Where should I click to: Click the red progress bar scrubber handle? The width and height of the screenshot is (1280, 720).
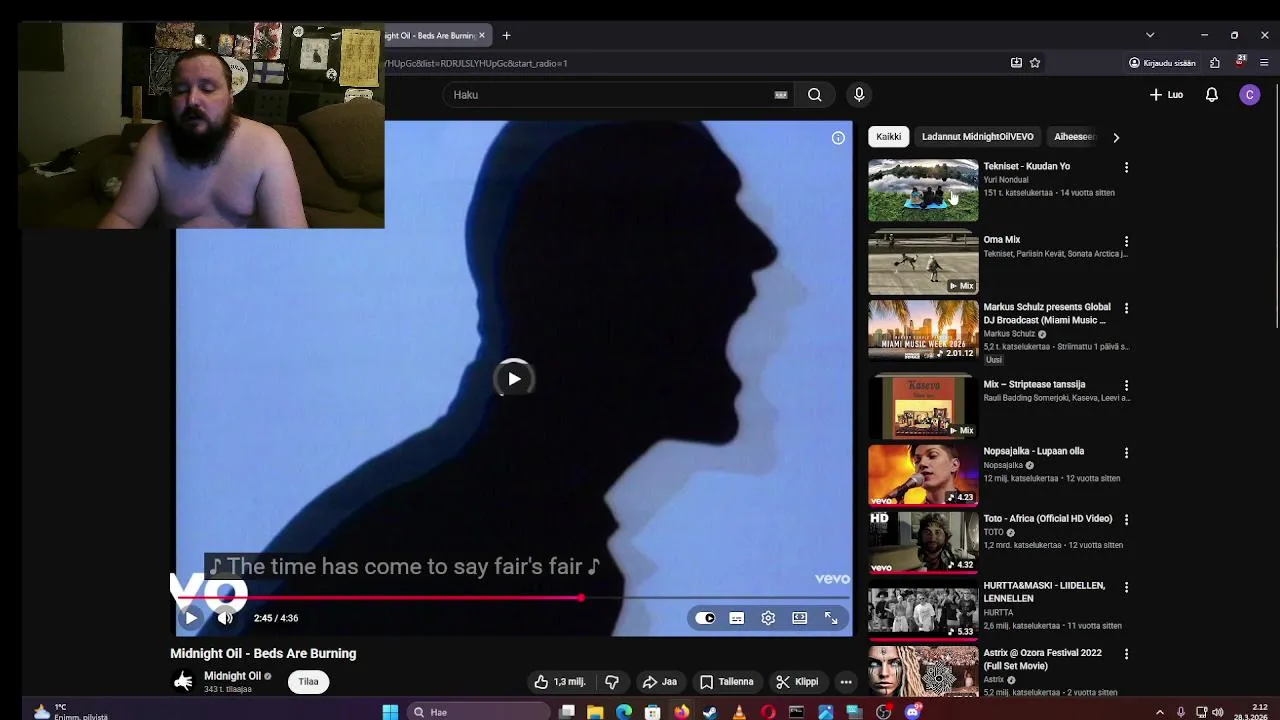tap(580, 598)
